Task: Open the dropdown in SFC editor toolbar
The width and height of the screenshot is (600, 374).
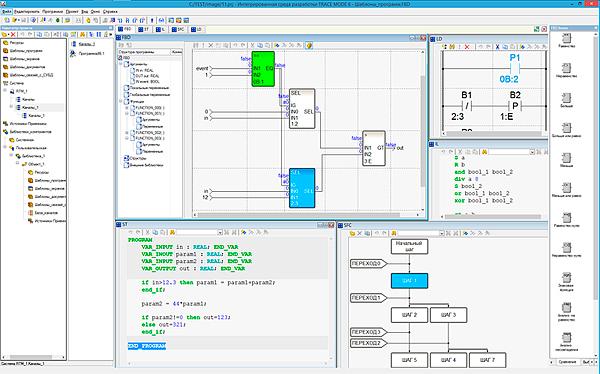Action: tap(441, 233)
